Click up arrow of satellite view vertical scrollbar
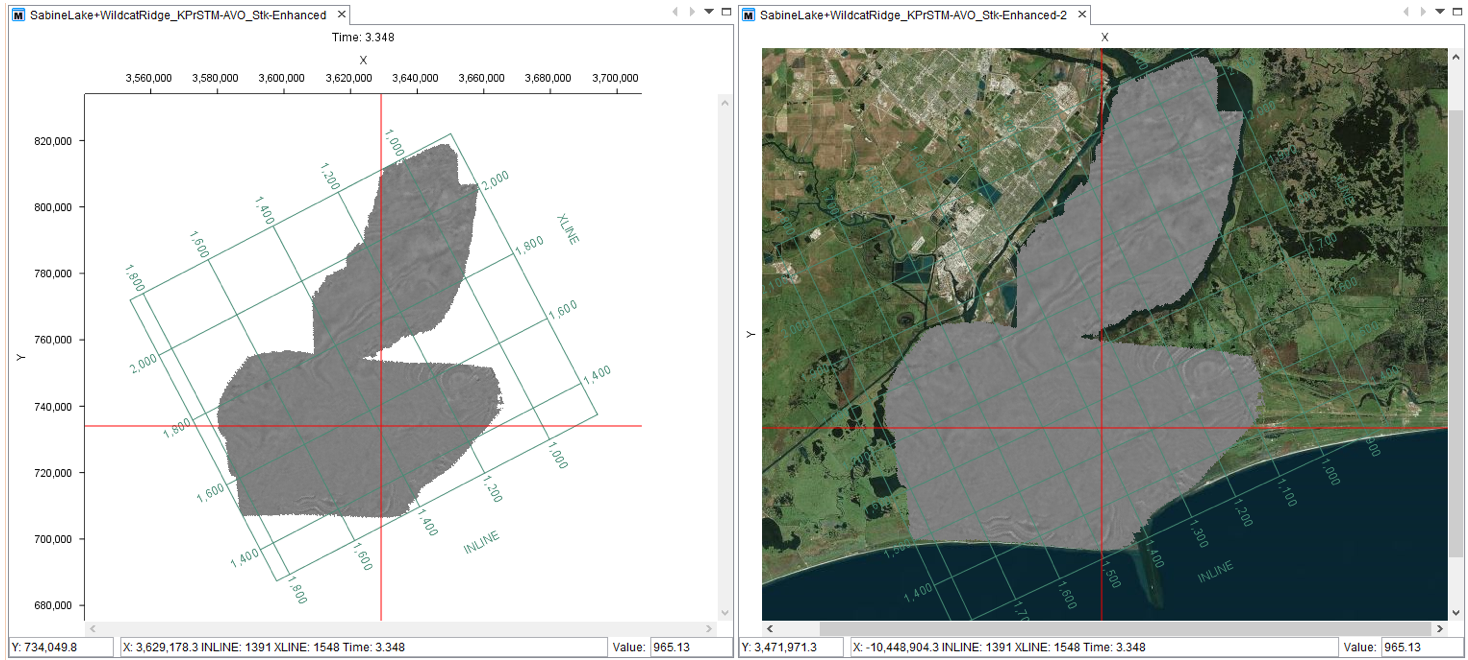The height and width of the screenshot is (660, 1468). click(1456, 57)
